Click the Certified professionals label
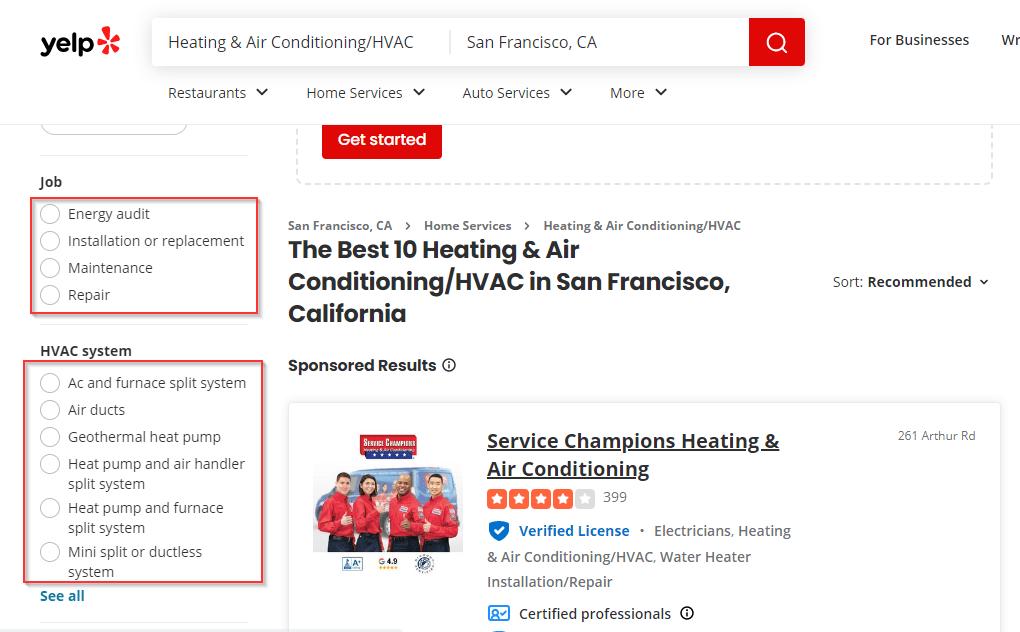Image resolution: width=1020 pixels, height=632 pixels. point(595,614)
